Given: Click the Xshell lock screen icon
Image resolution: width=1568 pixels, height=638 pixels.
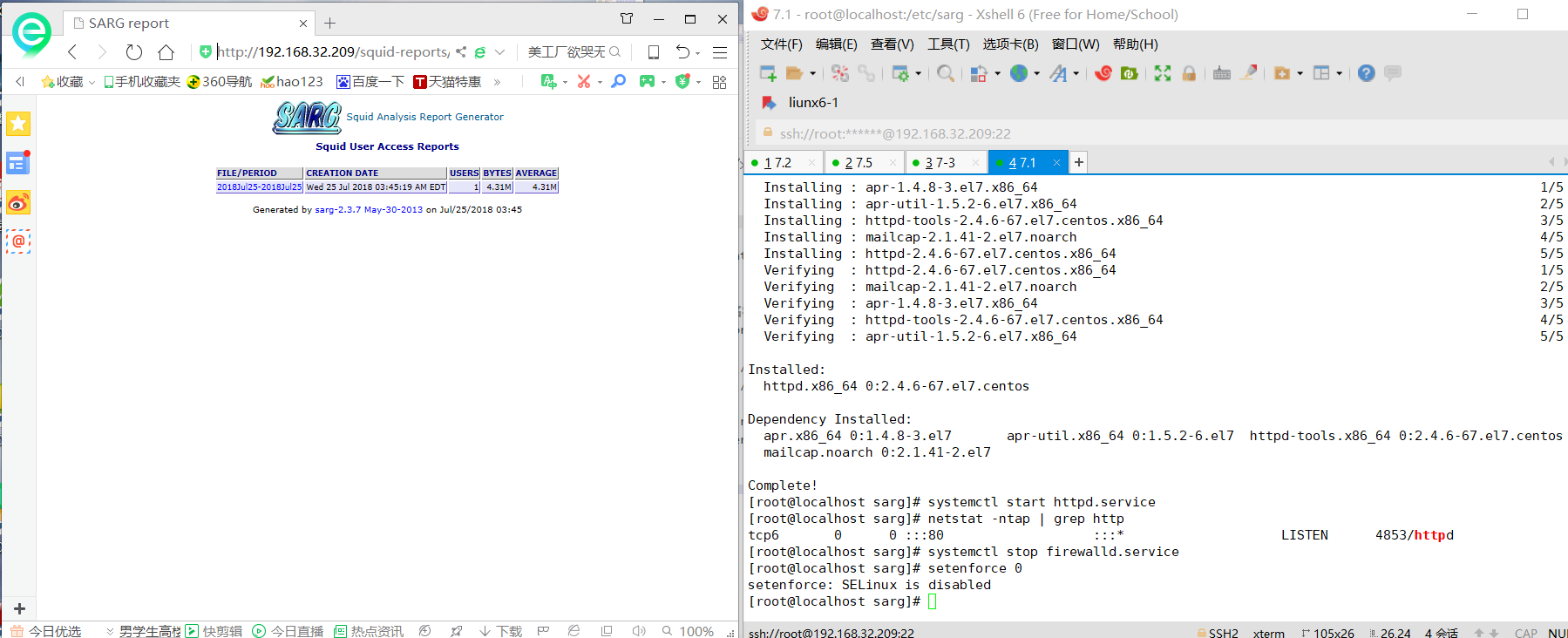Looking at the screenshot, I should point(1189,73).
